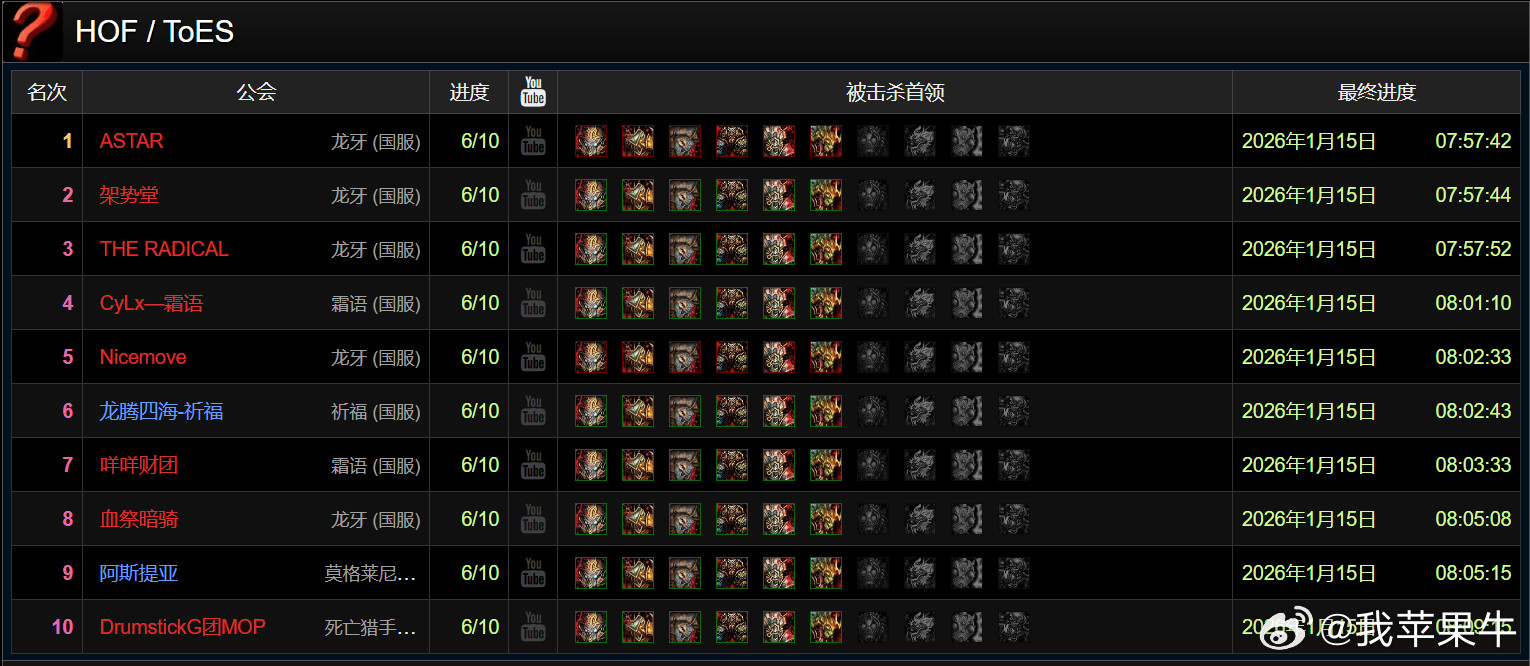1530x666 pixels.
Task: Open THE RADICAL guild page
Action: [164, 249]
